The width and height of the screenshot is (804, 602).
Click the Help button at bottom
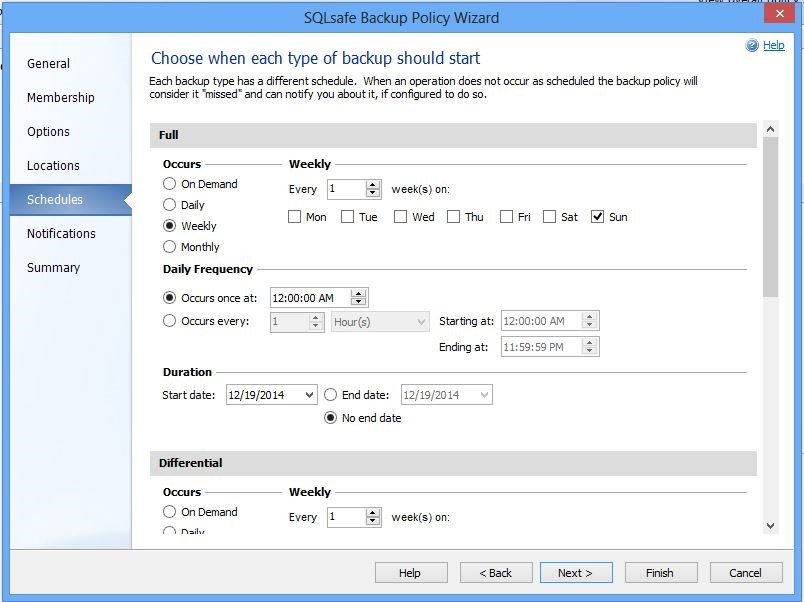[411, 573]
